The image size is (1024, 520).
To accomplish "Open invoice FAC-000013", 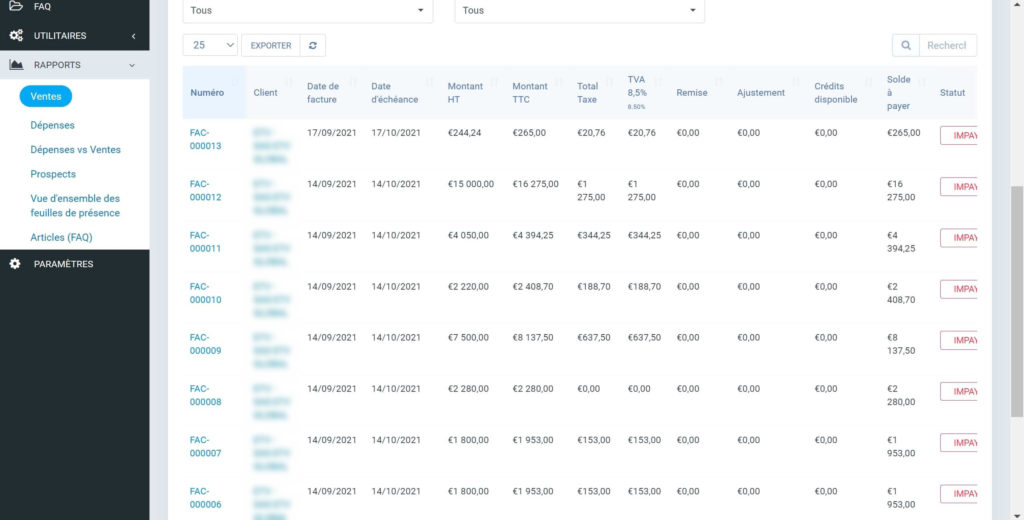I will click(x=205, y=139).
